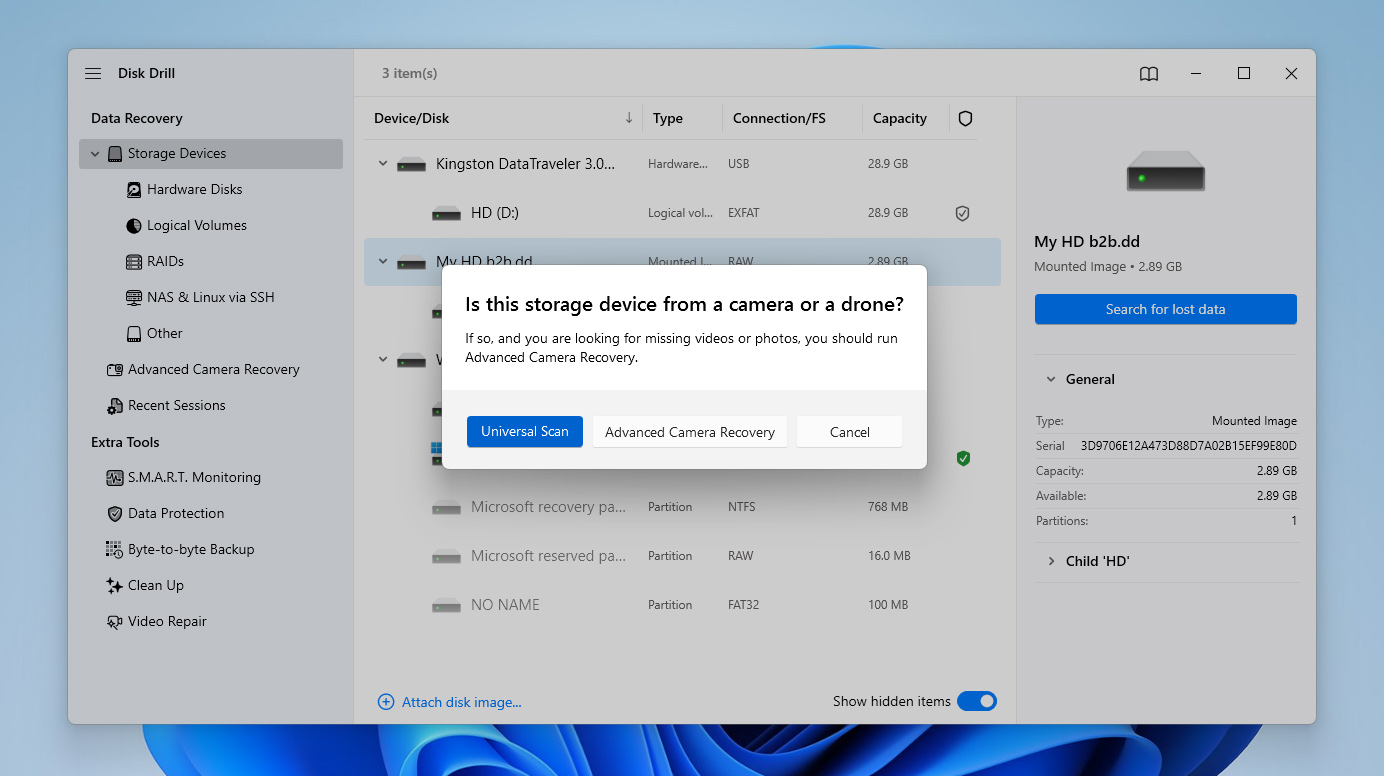Viewport: 1384px width, 776px height.
Task: Click the NO NAME partition icon
Action: pos(446,605)
